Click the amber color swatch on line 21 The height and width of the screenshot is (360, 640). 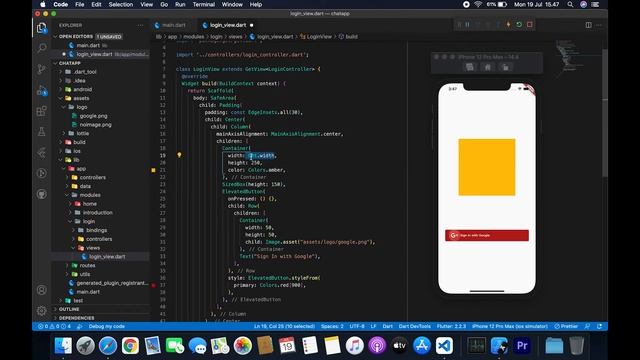(153, 170)
